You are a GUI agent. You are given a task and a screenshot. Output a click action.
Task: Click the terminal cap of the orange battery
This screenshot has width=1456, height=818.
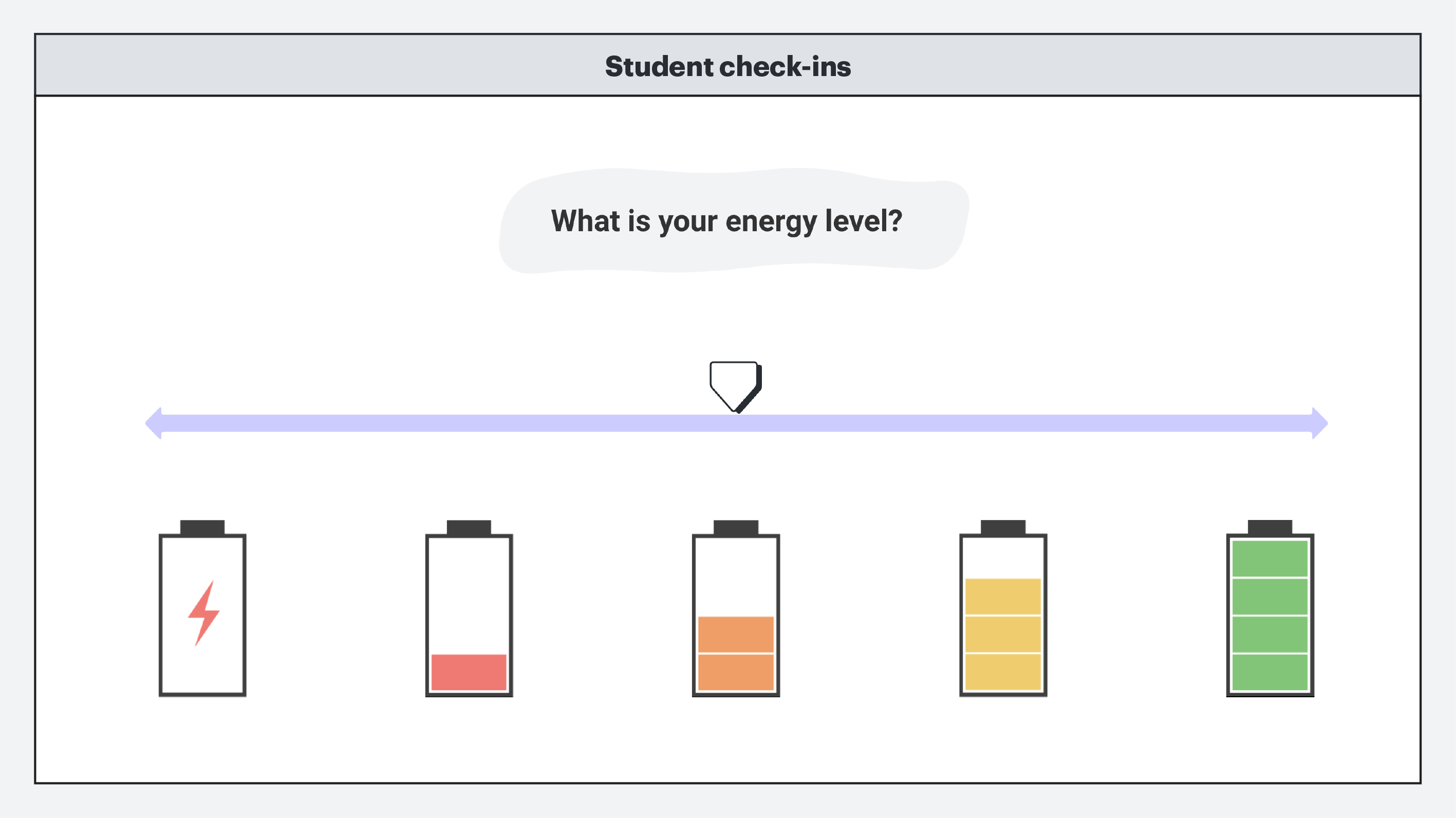click(735, 527)
